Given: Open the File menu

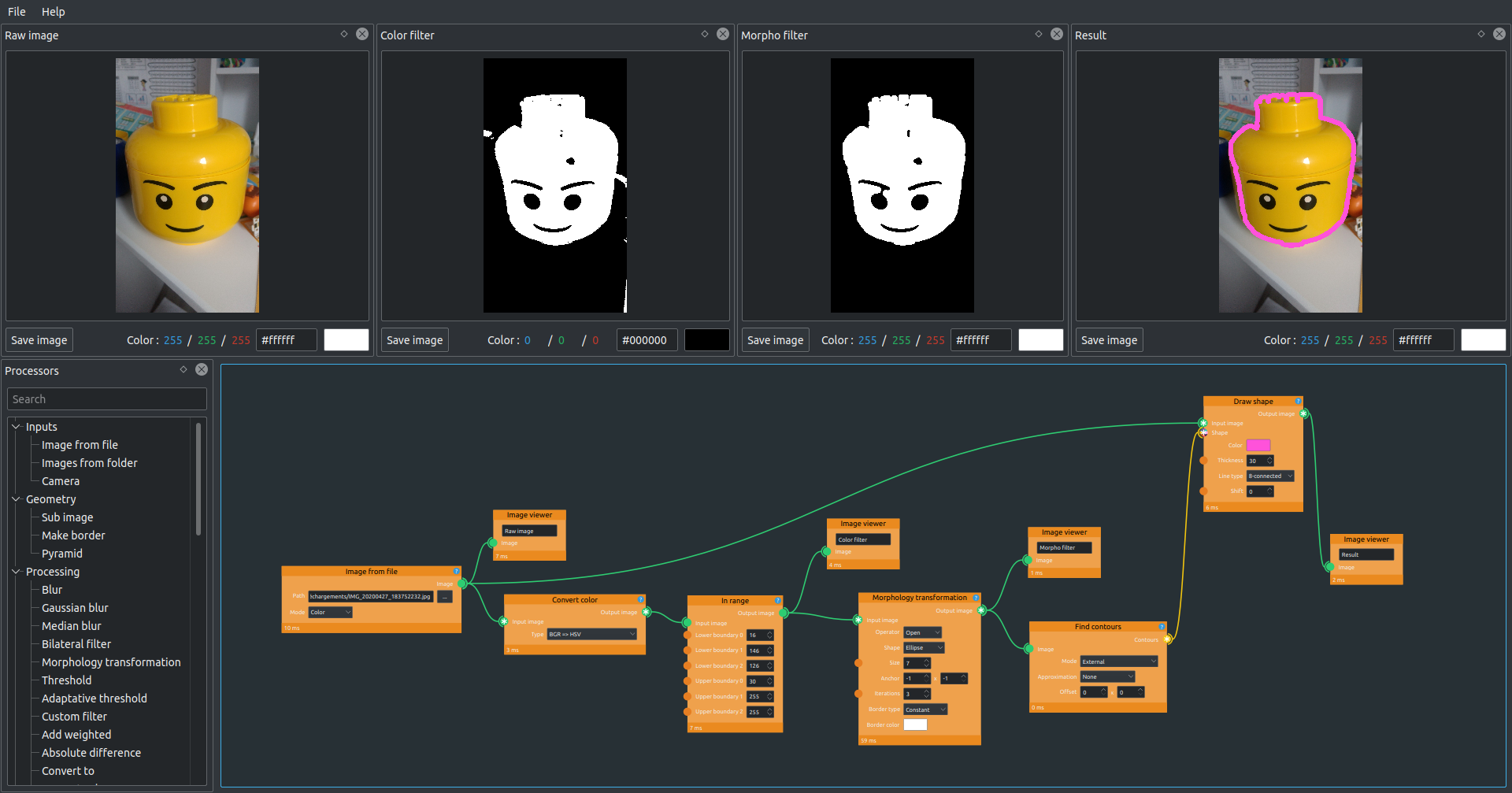Looking at the screenshot, I should click(17, 12).
